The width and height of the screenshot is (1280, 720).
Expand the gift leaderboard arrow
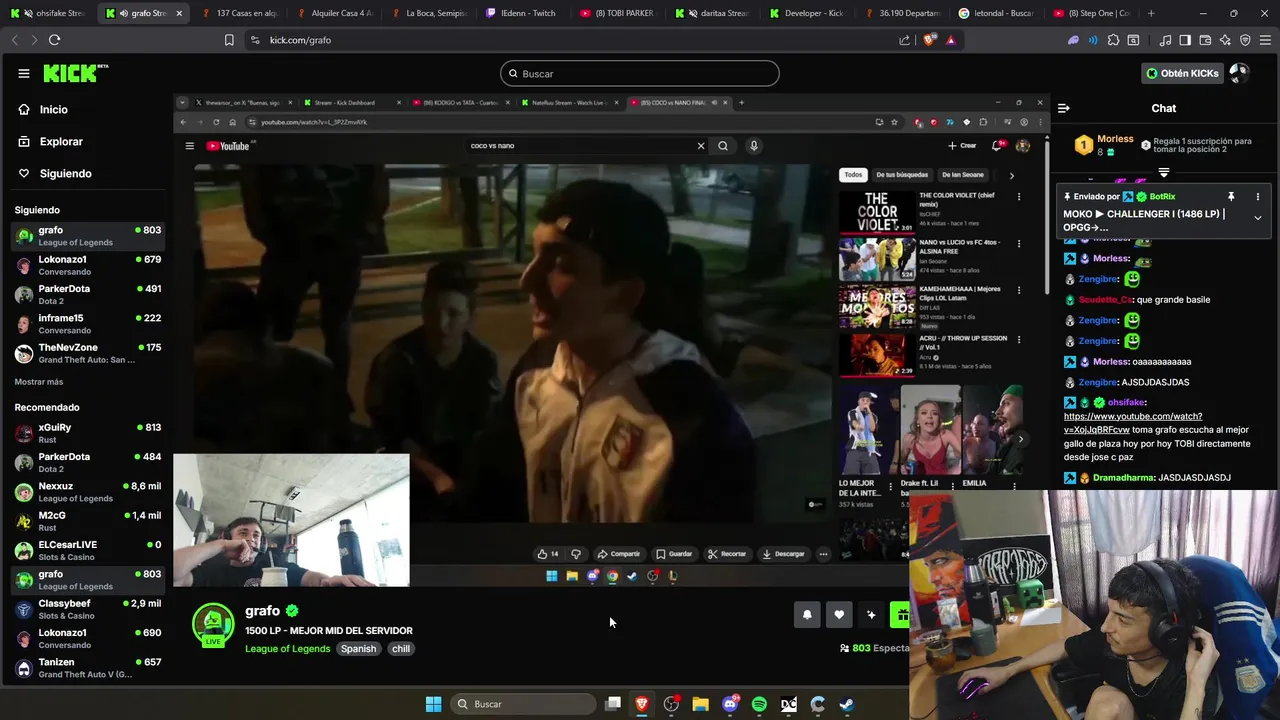coord(1163,173)
